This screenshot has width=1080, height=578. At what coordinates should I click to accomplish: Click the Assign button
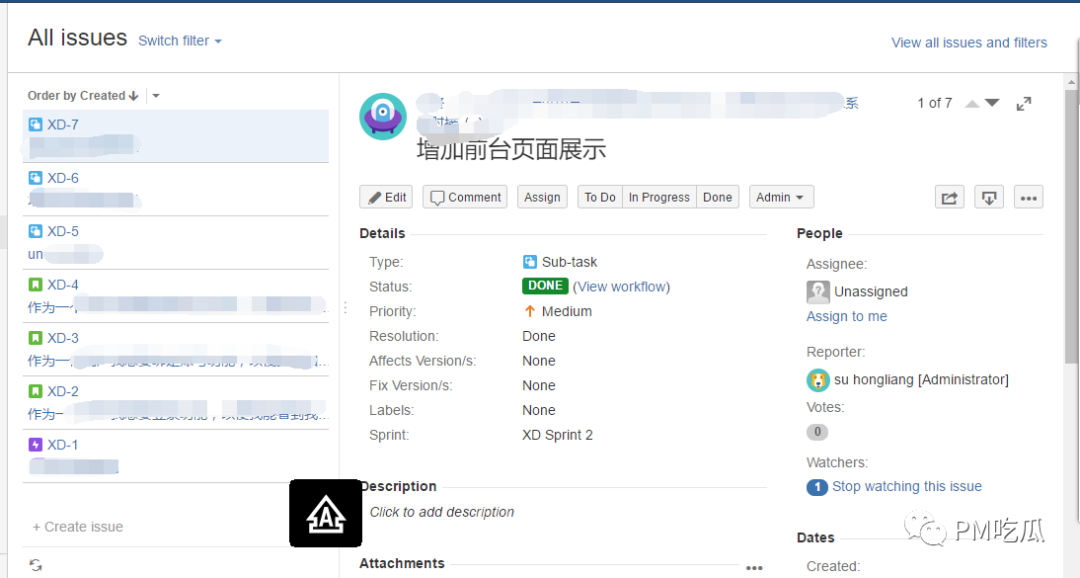pos(542,197)
